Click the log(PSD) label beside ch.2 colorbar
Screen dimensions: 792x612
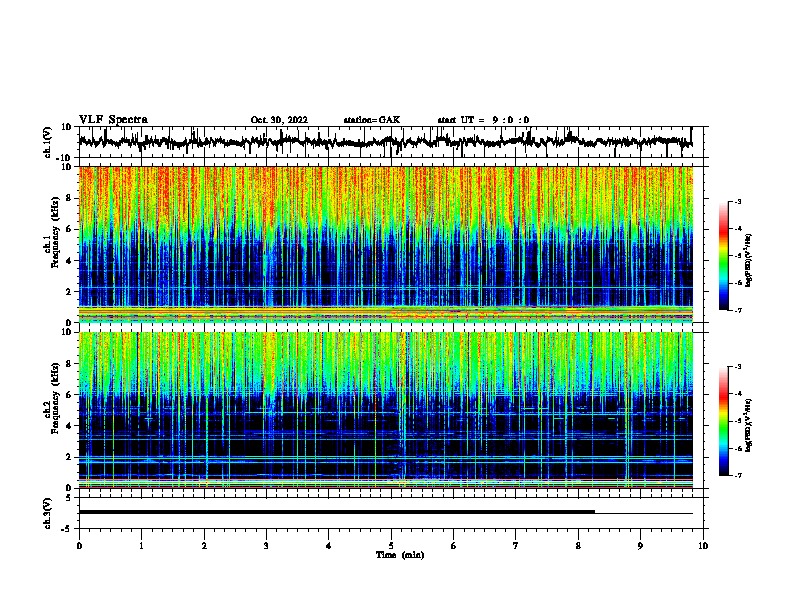click(748, 426)
